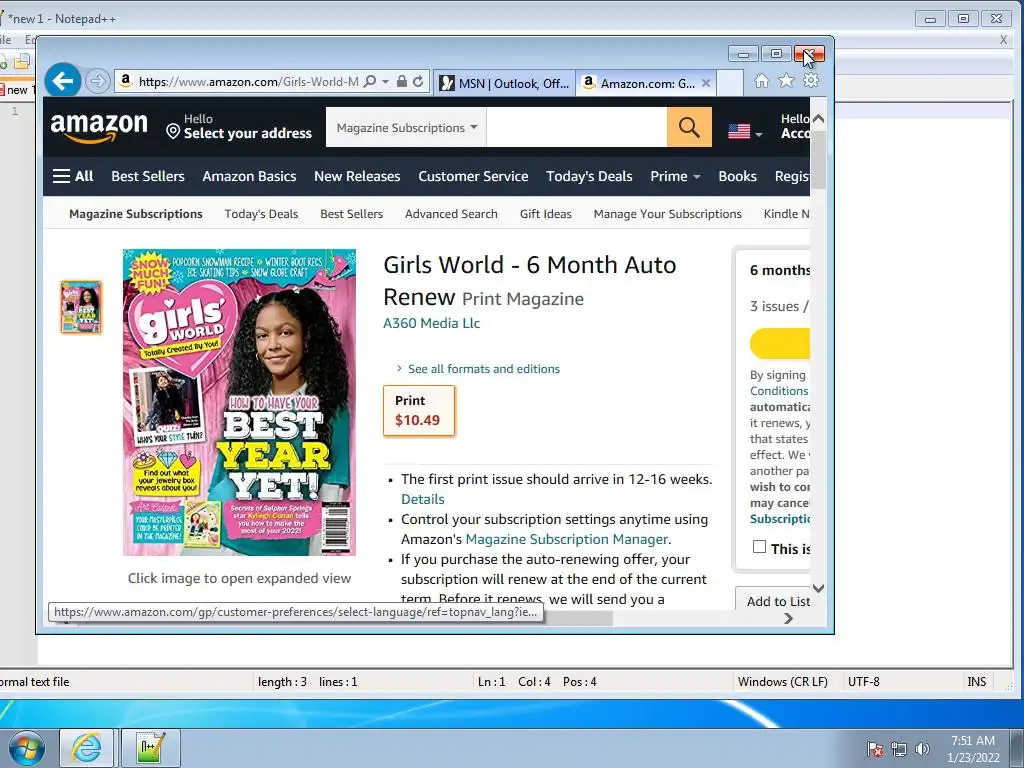Click the browser Home icon
This screenshot has height=768, width=1024.
(x=761, y=81)
